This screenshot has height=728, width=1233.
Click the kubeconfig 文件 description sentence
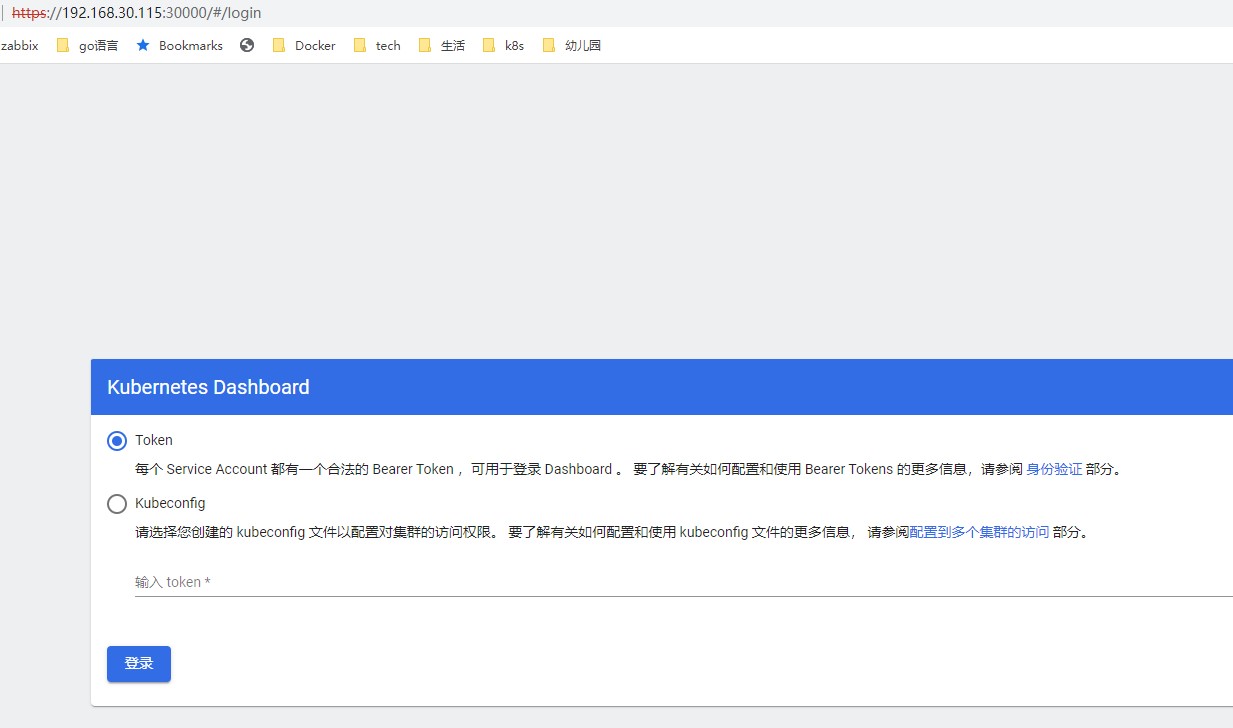coord(613,532)
